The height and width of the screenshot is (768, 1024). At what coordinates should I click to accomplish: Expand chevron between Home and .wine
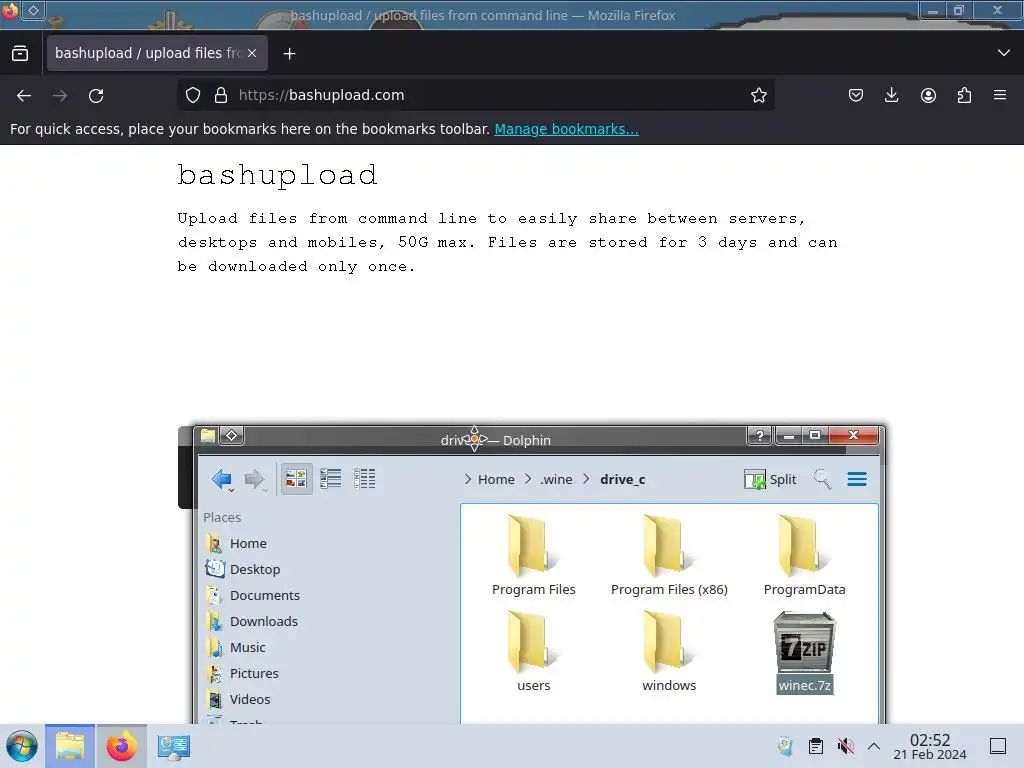tap(528, 479)
